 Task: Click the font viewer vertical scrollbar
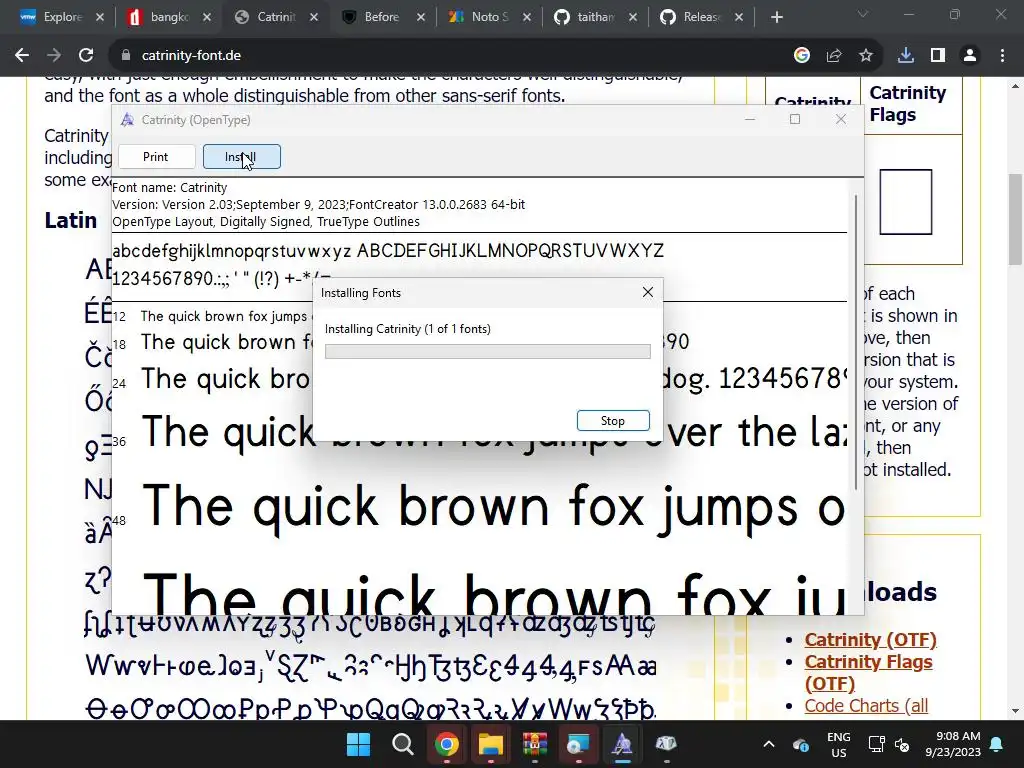click(x=856, y=342)
